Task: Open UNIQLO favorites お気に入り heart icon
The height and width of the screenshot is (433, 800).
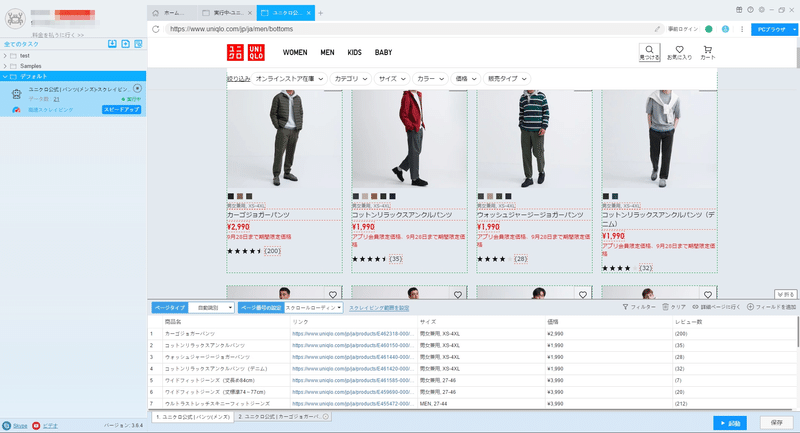Action: pyautogui.click(x=680, y=52)
